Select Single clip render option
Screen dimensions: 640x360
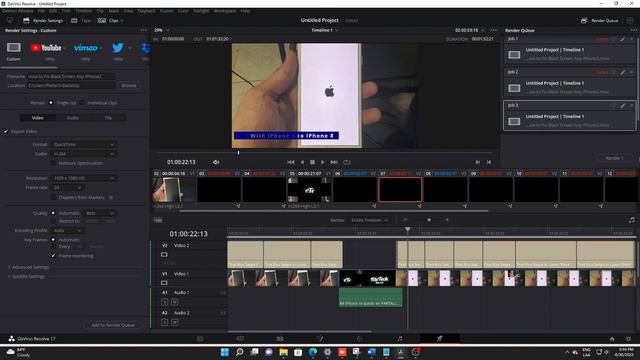[51, 103]
